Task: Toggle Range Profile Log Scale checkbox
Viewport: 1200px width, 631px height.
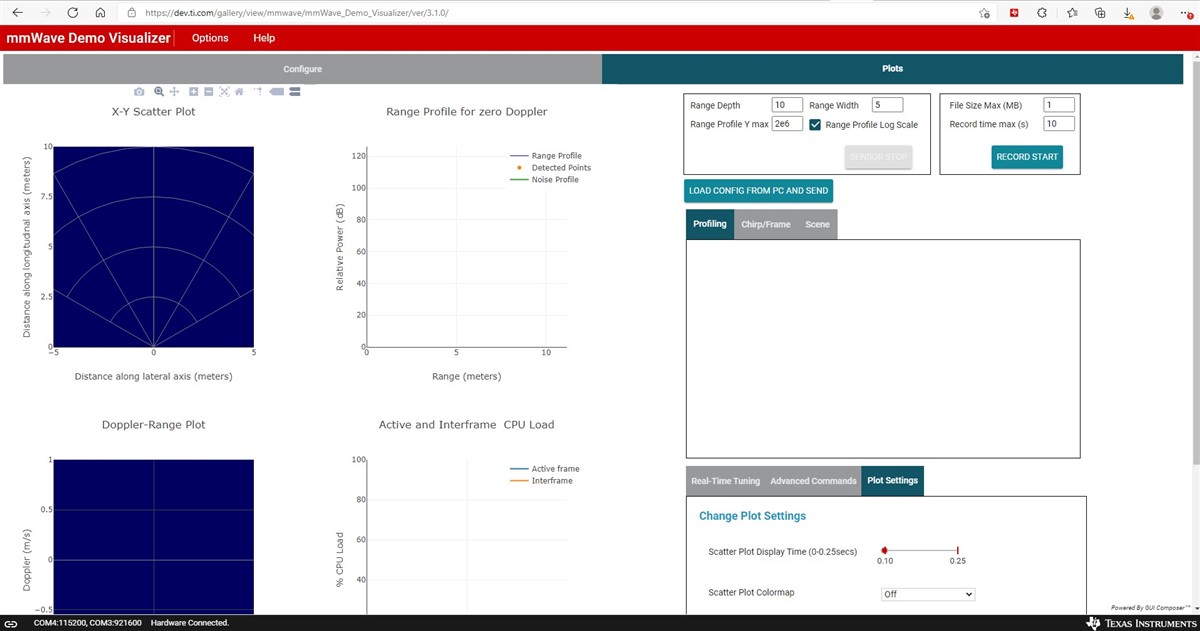Action: [815, 124]
